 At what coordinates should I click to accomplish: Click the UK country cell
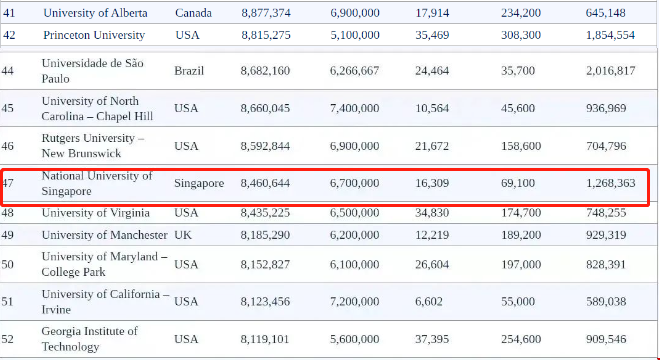point(183,235)
